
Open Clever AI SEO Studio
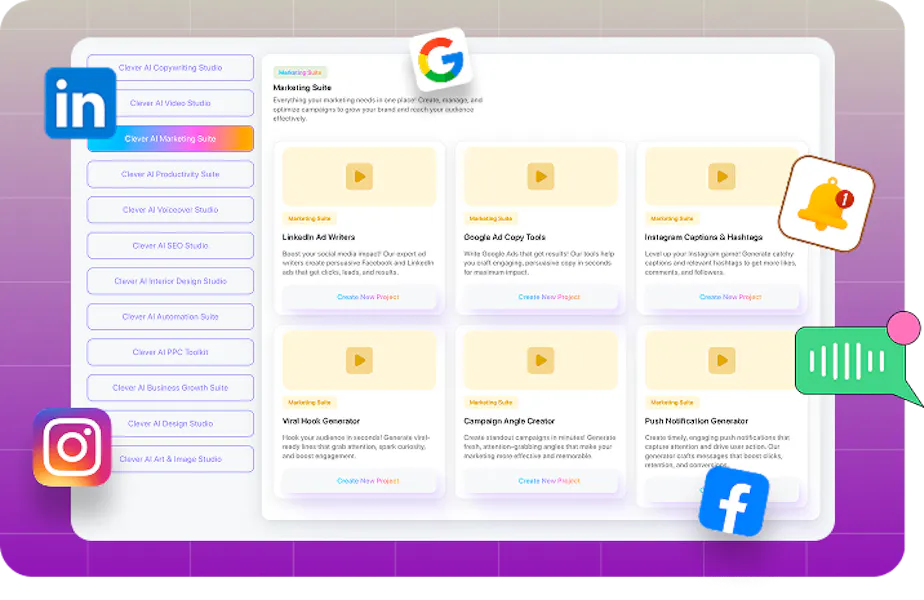coord(170,245)
